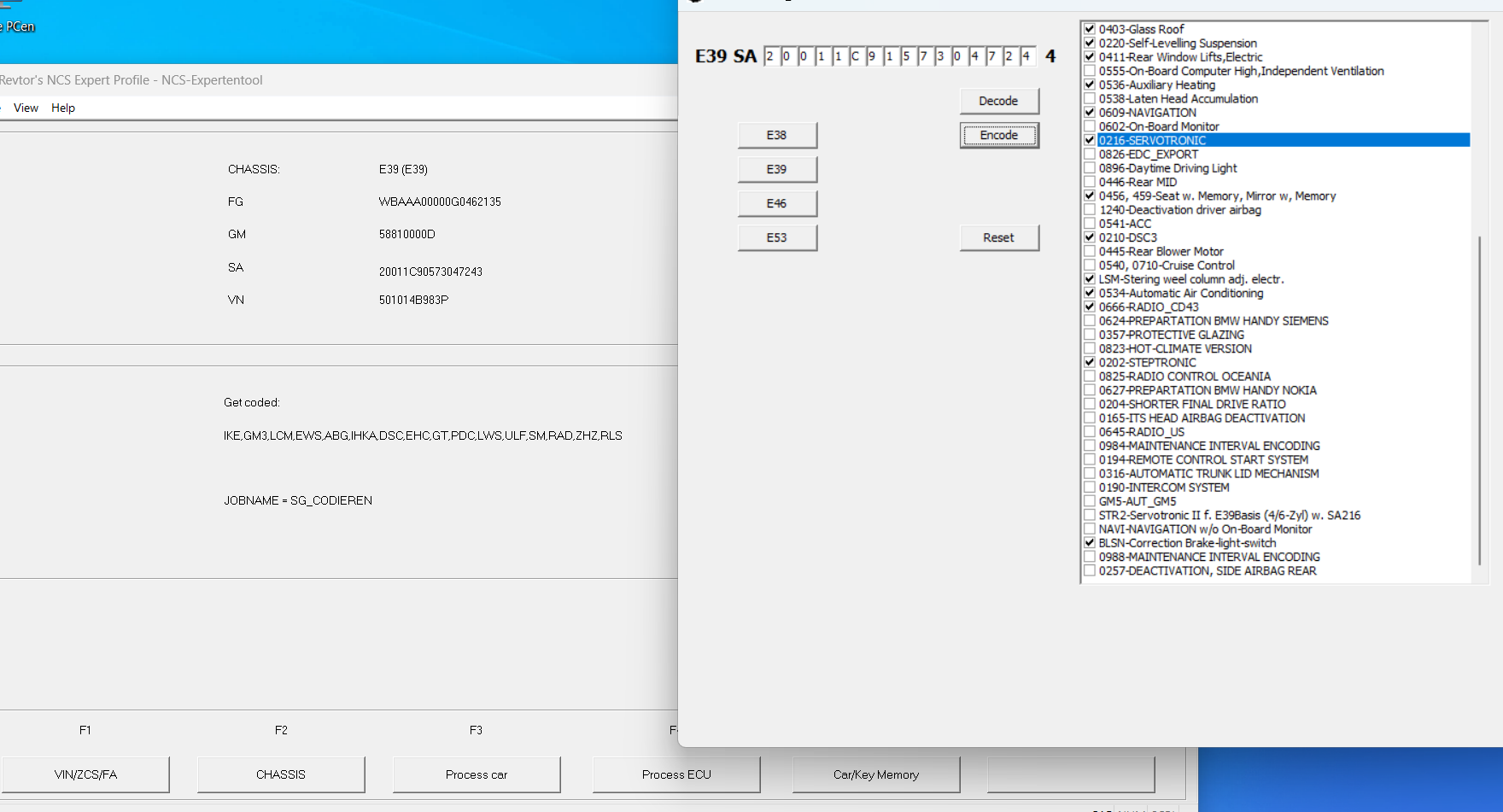Check 0165-ITS HEAD AIRBAG DEACTIVATION

coord(1090,418)
